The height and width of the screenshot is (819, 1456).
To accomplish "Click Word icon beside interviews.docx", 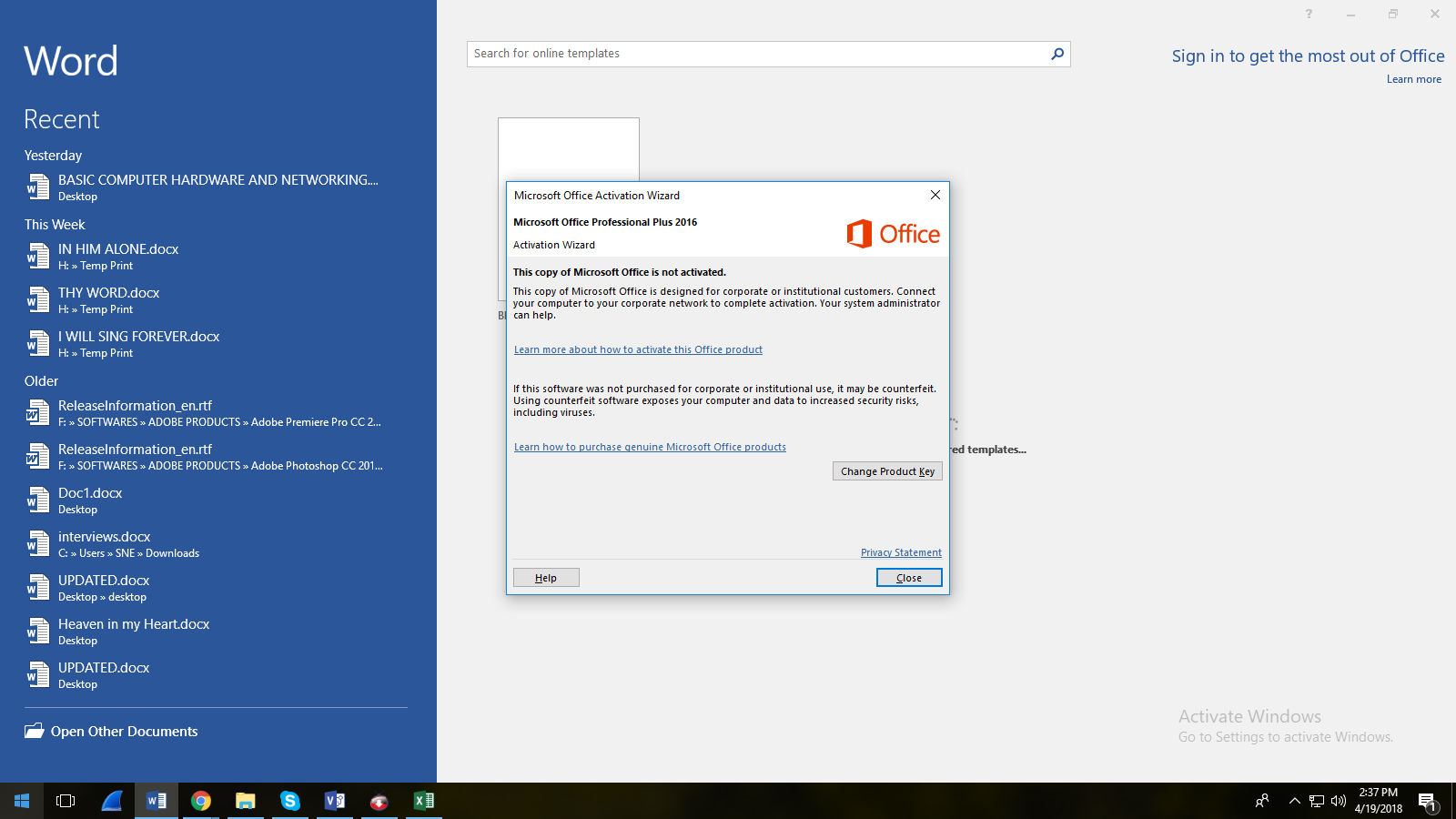I will [37, 544].
